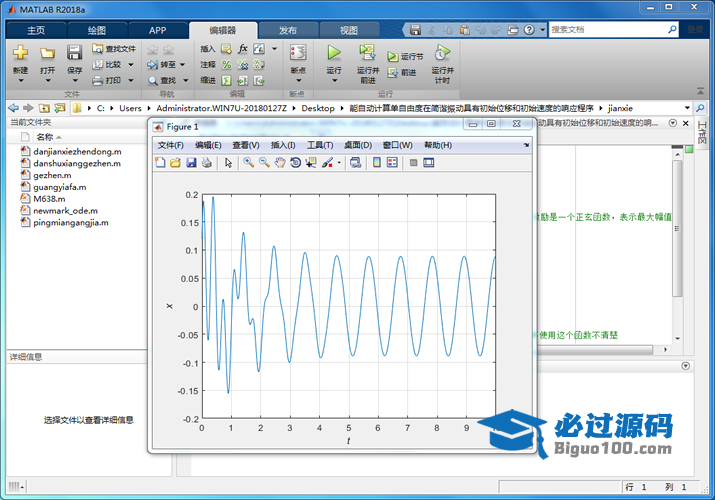The width and height of the screenshot is (715, 500).
Task: Click the comment percent (%) icon
Action: coord(226,65)
